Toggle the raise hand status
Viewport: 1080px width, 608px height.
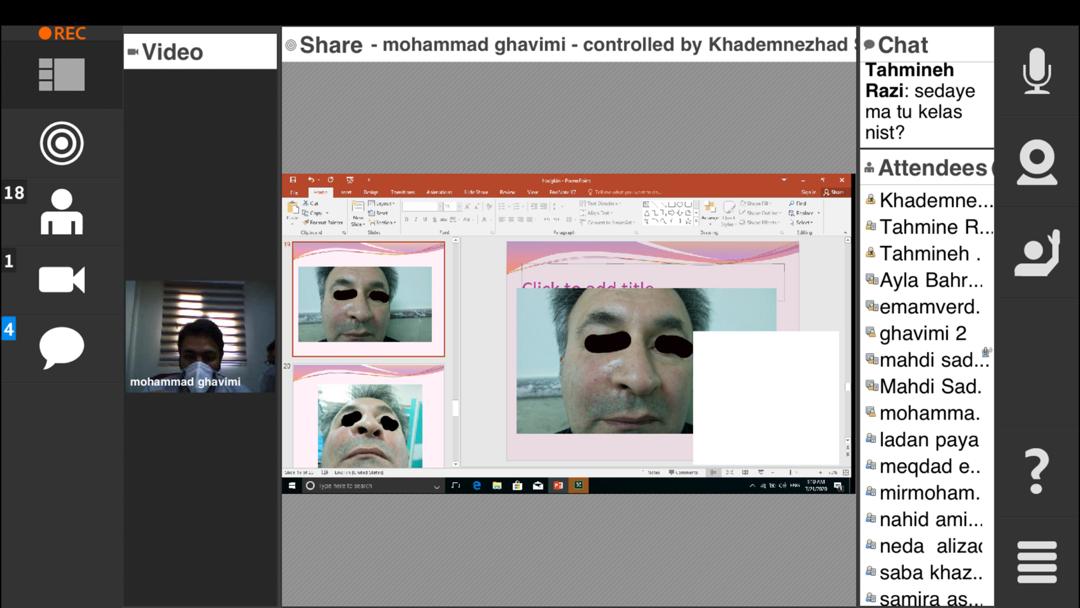pyautogui.click(x=1036, y=253)
